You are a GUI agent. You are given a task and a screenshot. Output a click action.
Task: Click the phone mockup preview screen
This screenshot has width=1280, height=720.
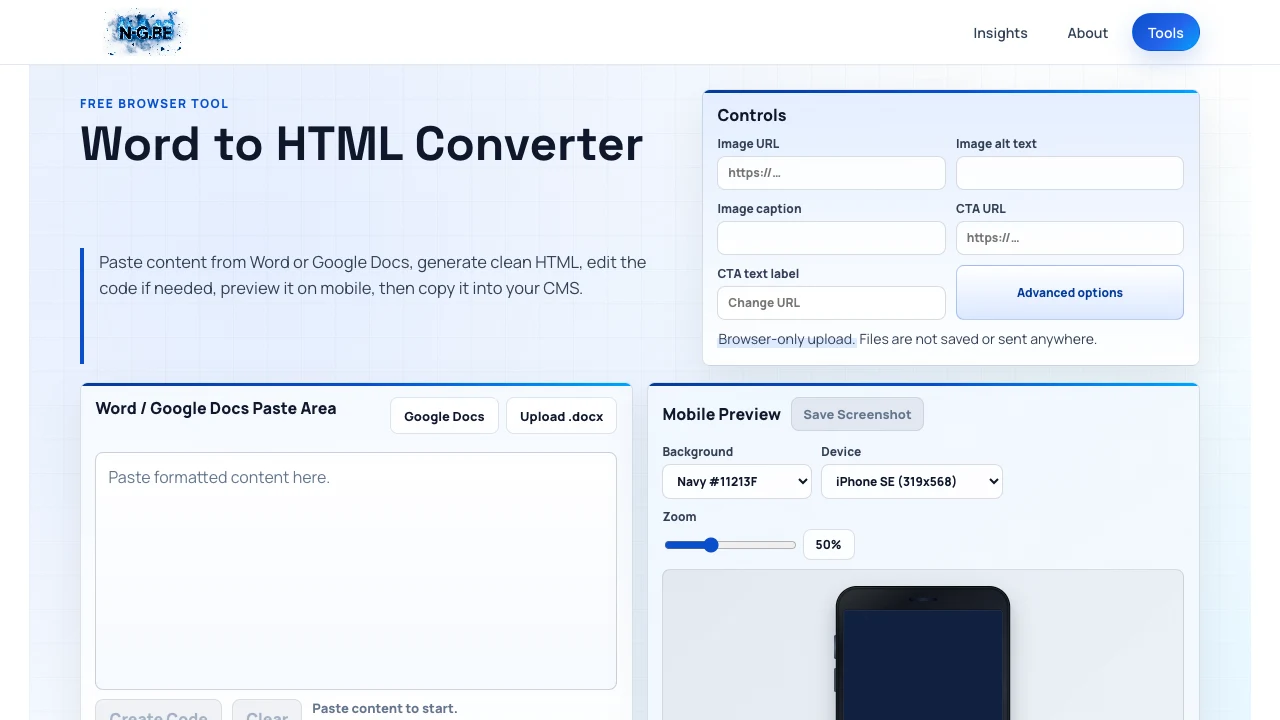pyautogui.click(x=923, y=665)
